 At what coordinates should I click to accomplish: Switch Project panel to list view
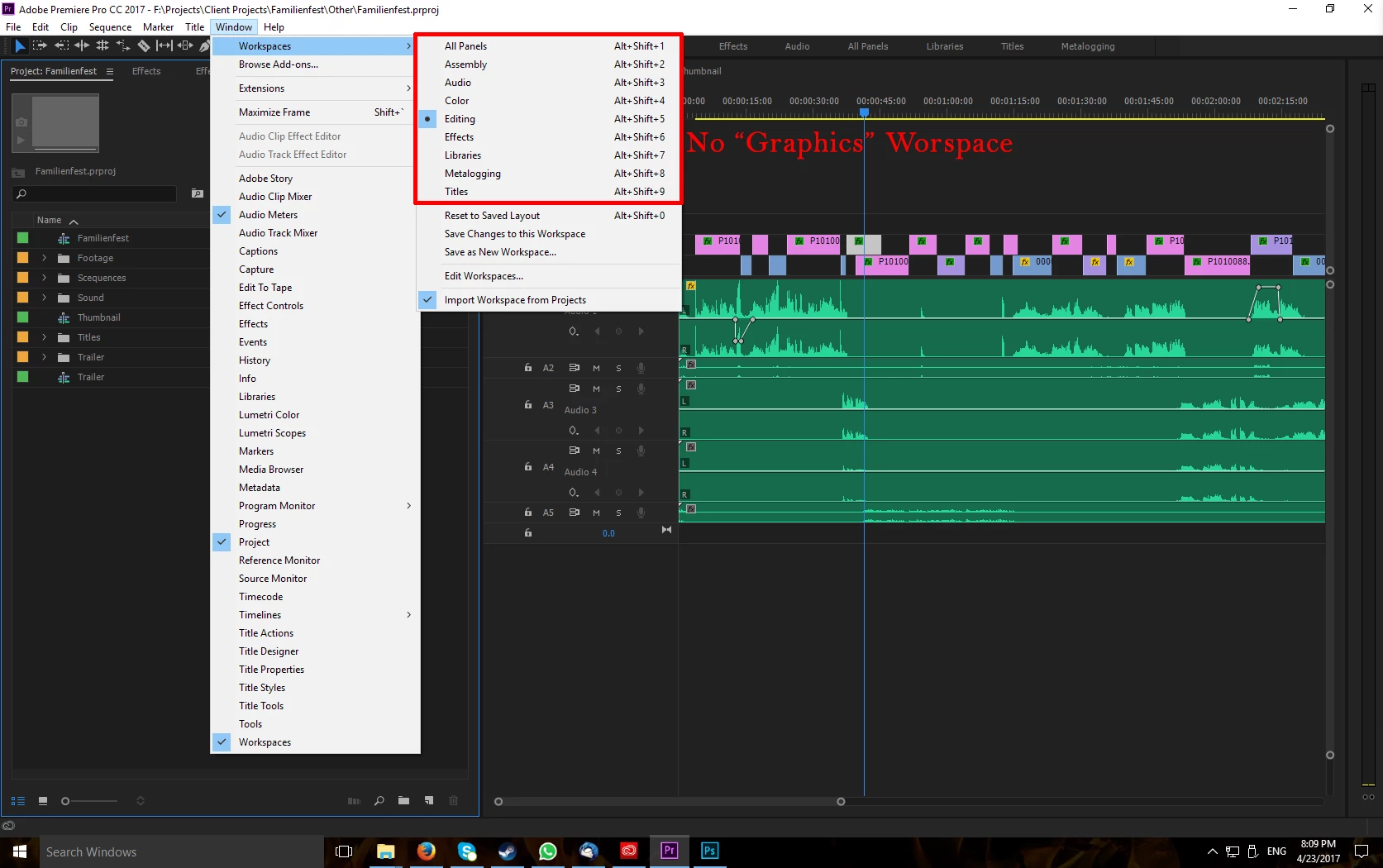click(x=18, y=801)
